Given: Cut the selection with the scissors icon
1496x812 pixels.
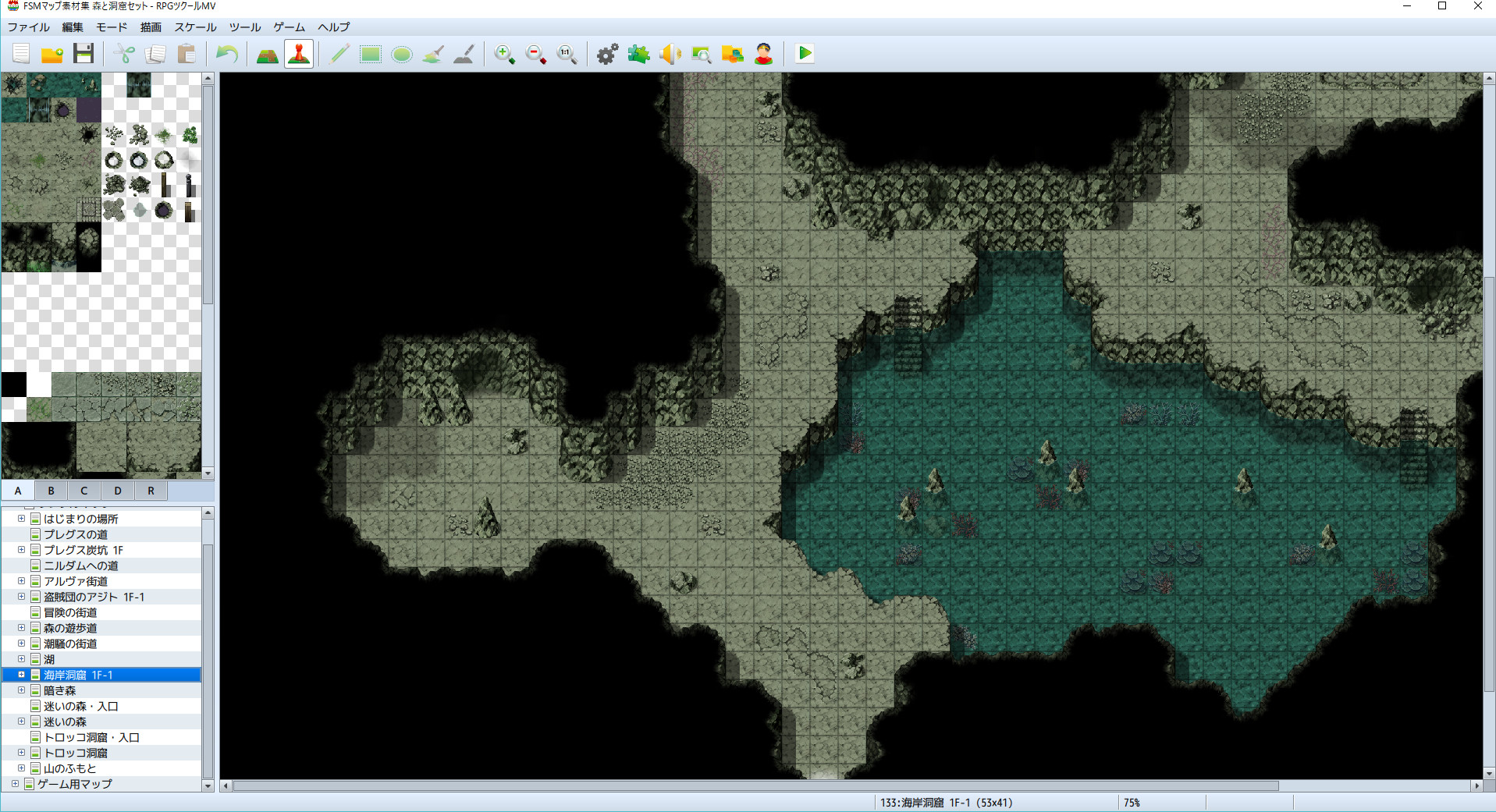Looking at the screenshot, I should (x=124, y=54).
